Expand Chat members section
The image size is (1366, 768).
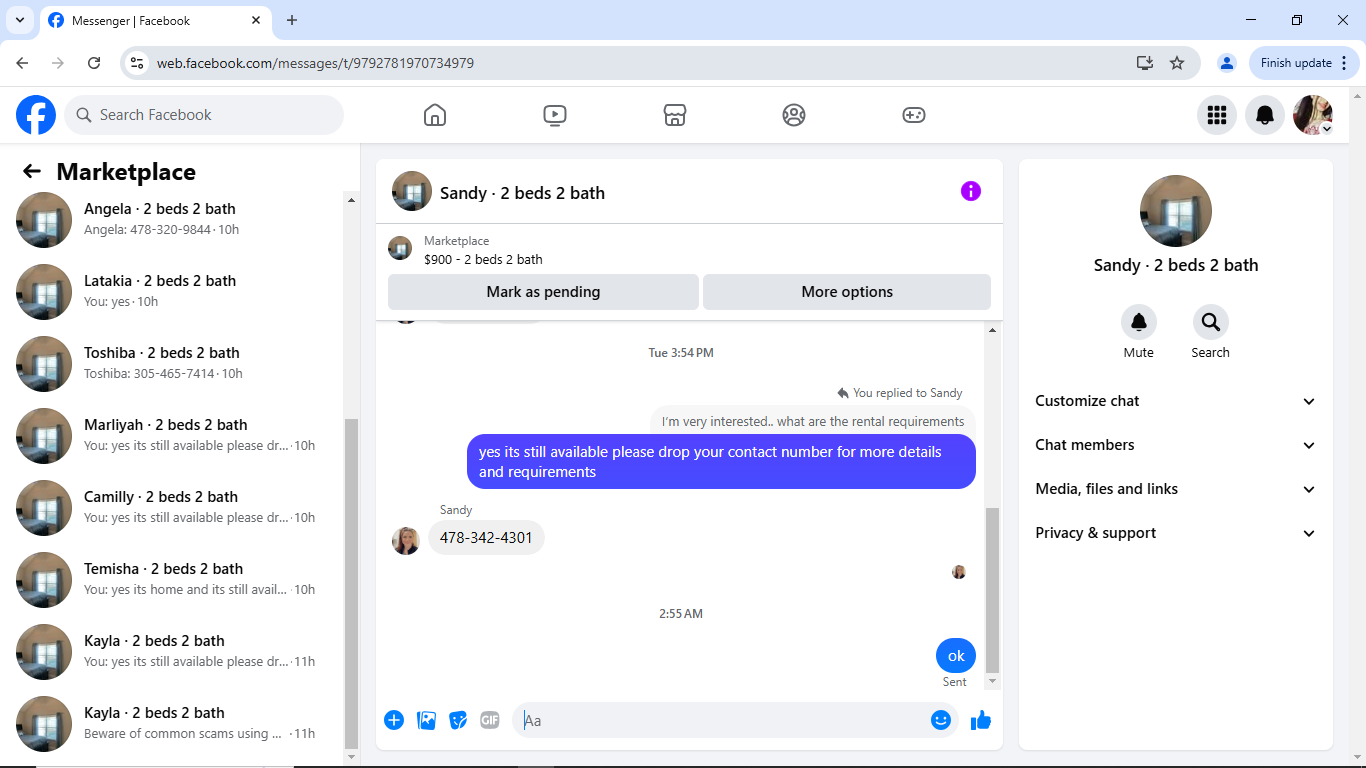pos(1176,445)
